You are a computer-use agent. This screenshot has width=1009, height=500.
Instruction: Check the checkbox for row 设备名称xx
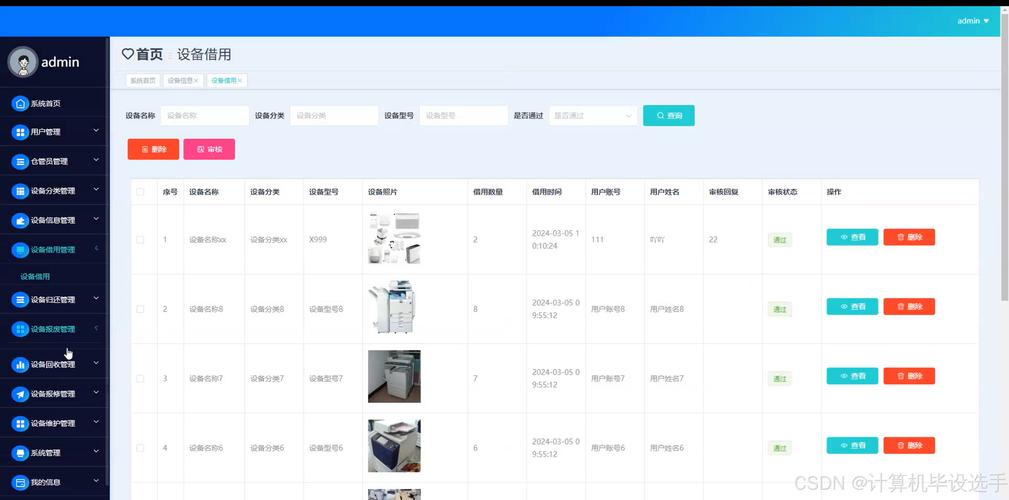[140, 239]
